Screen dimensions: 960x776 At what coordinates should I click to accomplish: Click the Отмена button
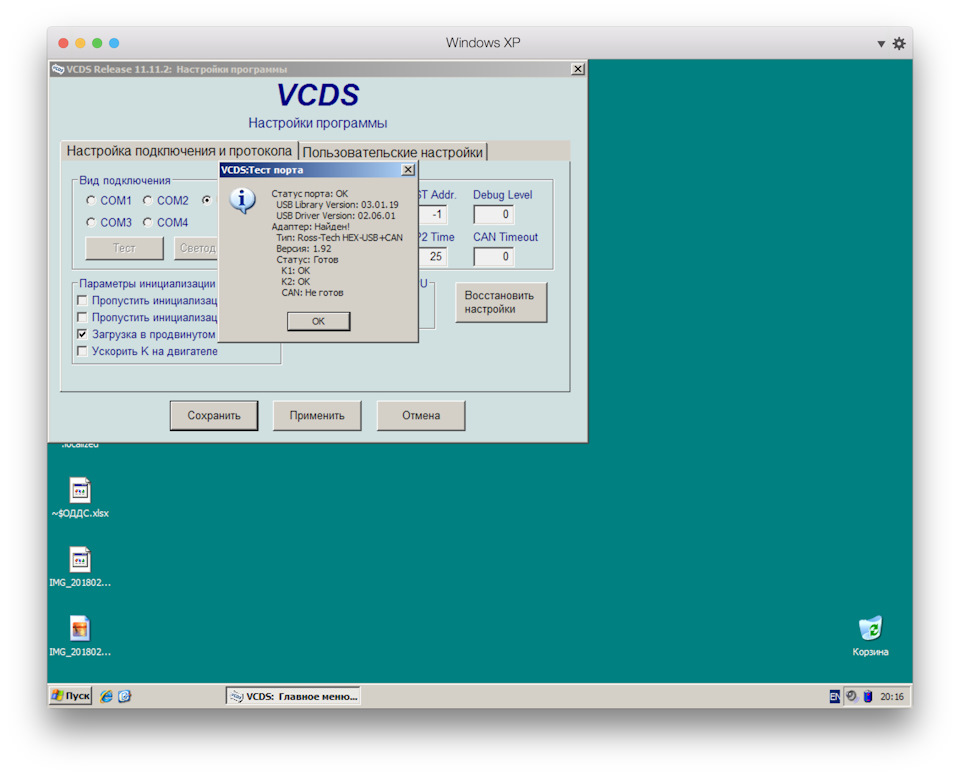pyautogui.click(x=421, y=415)
